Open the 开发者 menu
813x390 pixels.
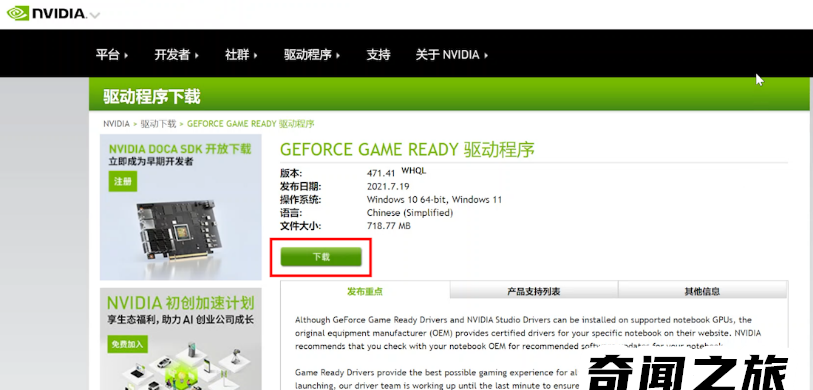pyautogui.click(x=176, y=54)
